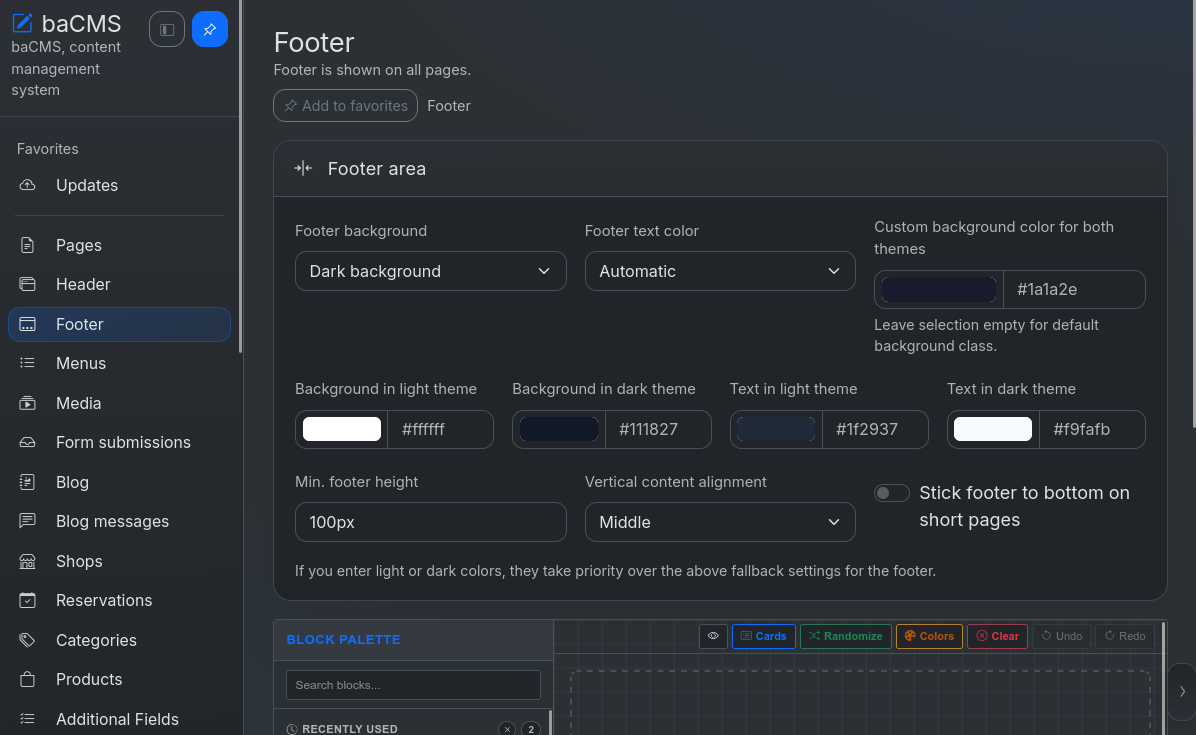Screen dimensions: 1196x735
Task: Click the Search blocks input field
Action: [413, 685]
